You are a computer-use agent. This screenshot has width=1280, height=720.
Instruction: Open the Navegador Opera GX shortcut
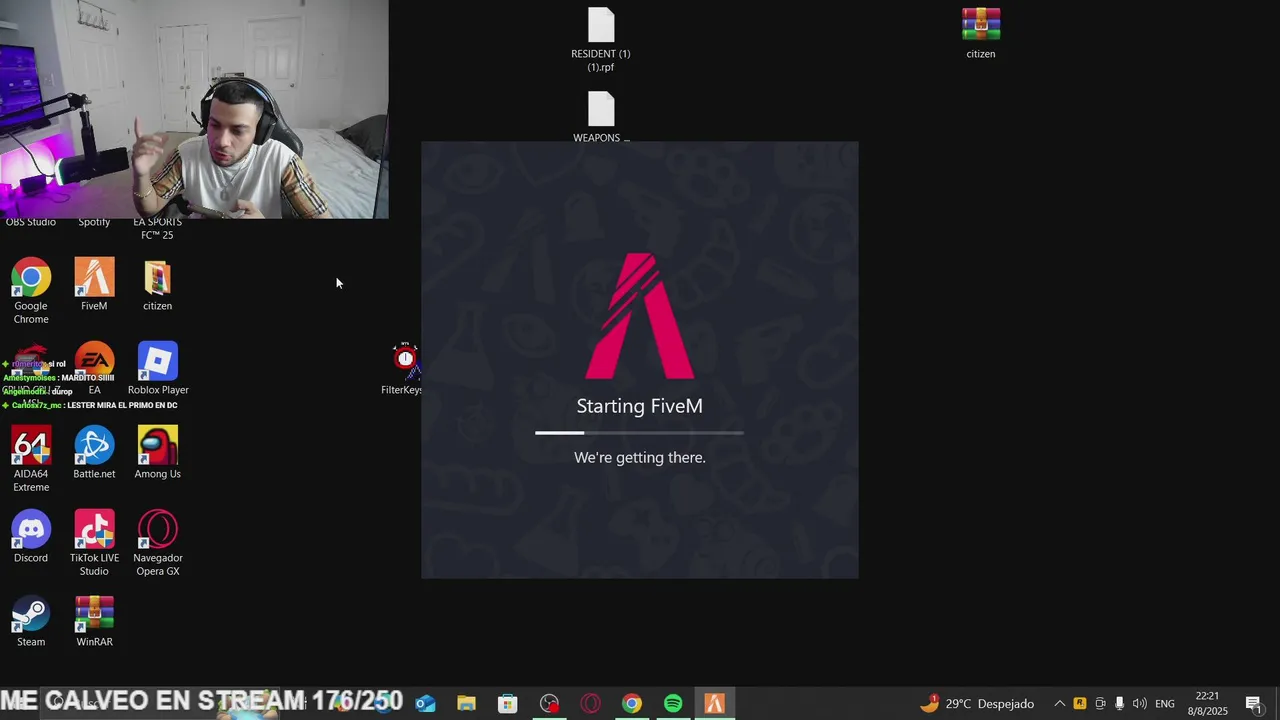coord(157,543)
